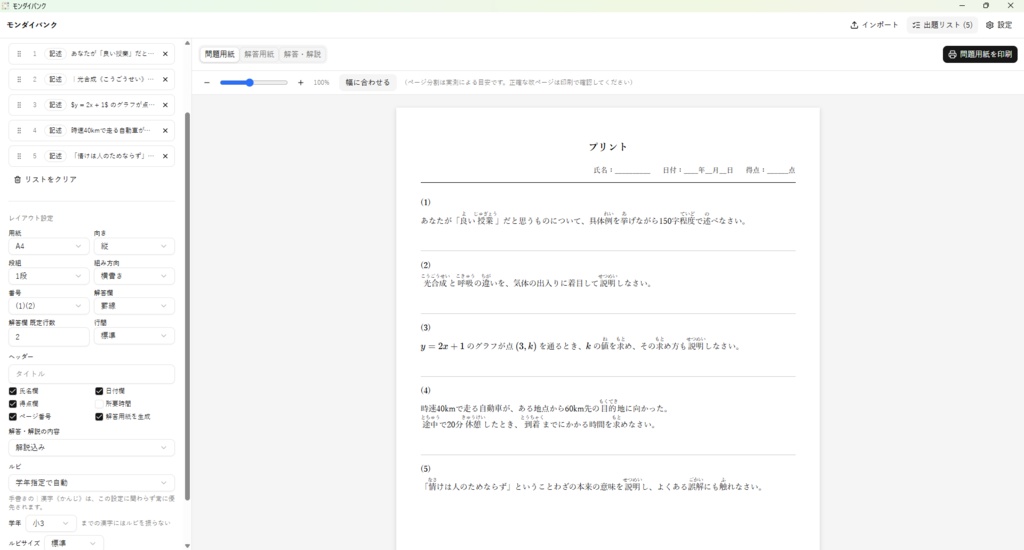The width and height of the screenshot is (1024, 550).
Task: Remove question 5 (情けは人のためならず) from list
Action: click(x=165, y=156)
